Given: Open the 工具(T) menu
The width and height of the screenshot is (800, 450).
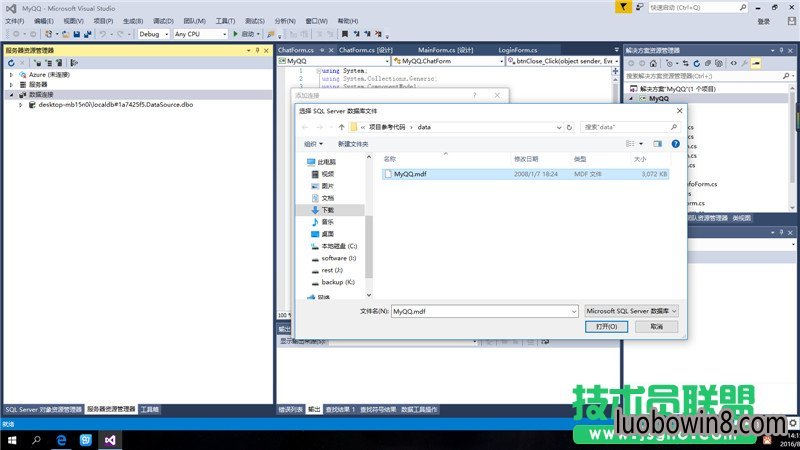Looking at the screenshot, I should pos(225,21).
